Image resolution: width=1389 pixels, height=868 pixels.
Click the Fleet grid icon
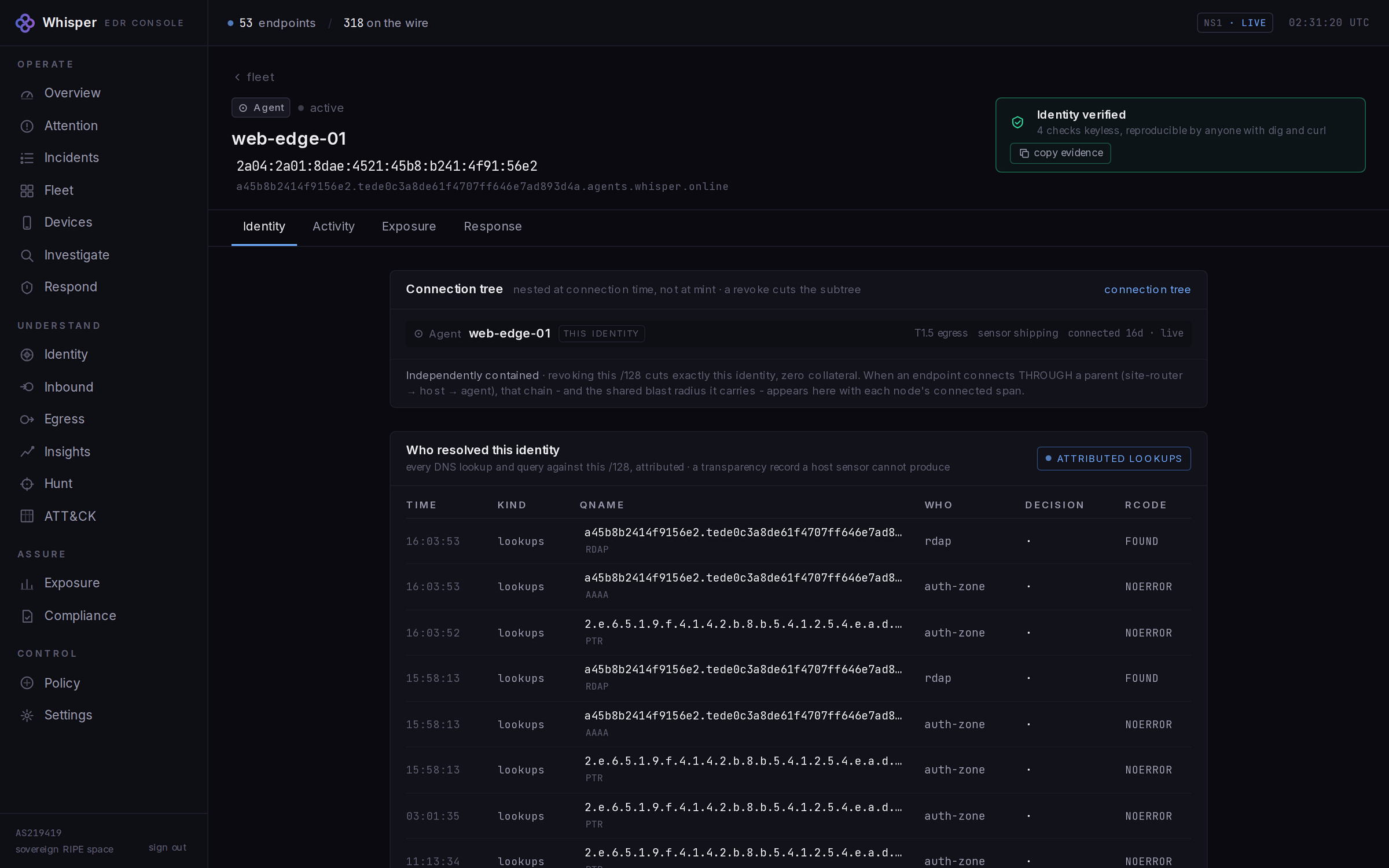[27, 191]
